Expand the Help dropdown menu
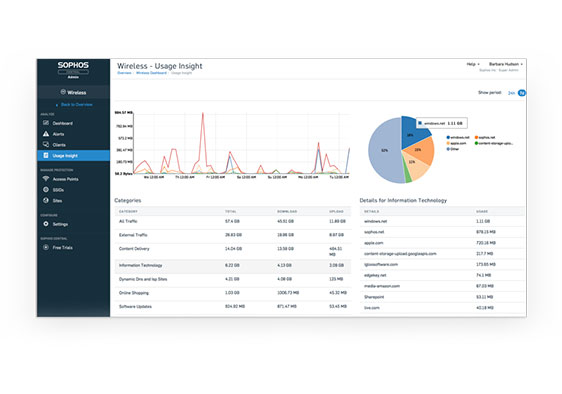 pyautogui.click(x=473, y=64)
